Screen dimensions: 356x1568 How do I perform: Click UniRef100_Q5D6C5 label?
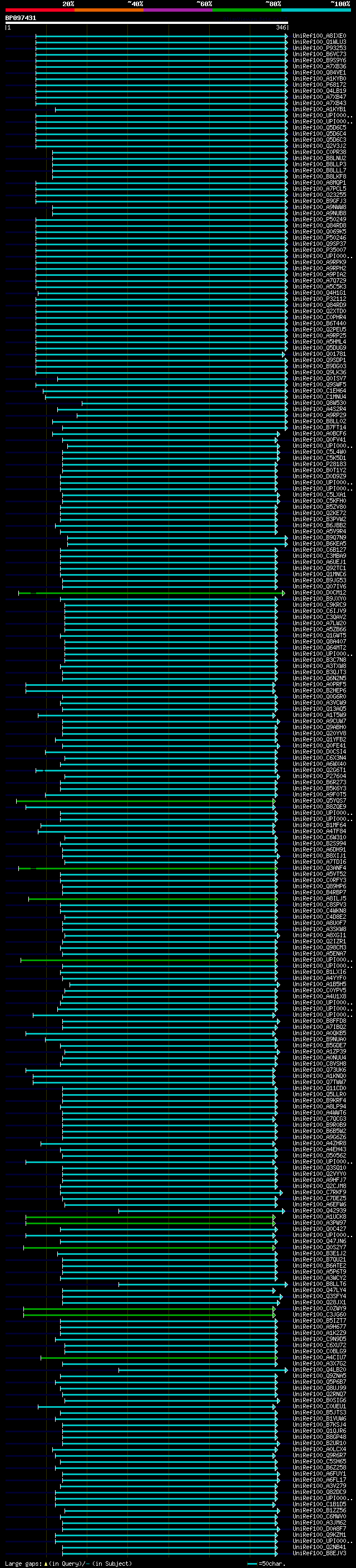coord(319,128)
